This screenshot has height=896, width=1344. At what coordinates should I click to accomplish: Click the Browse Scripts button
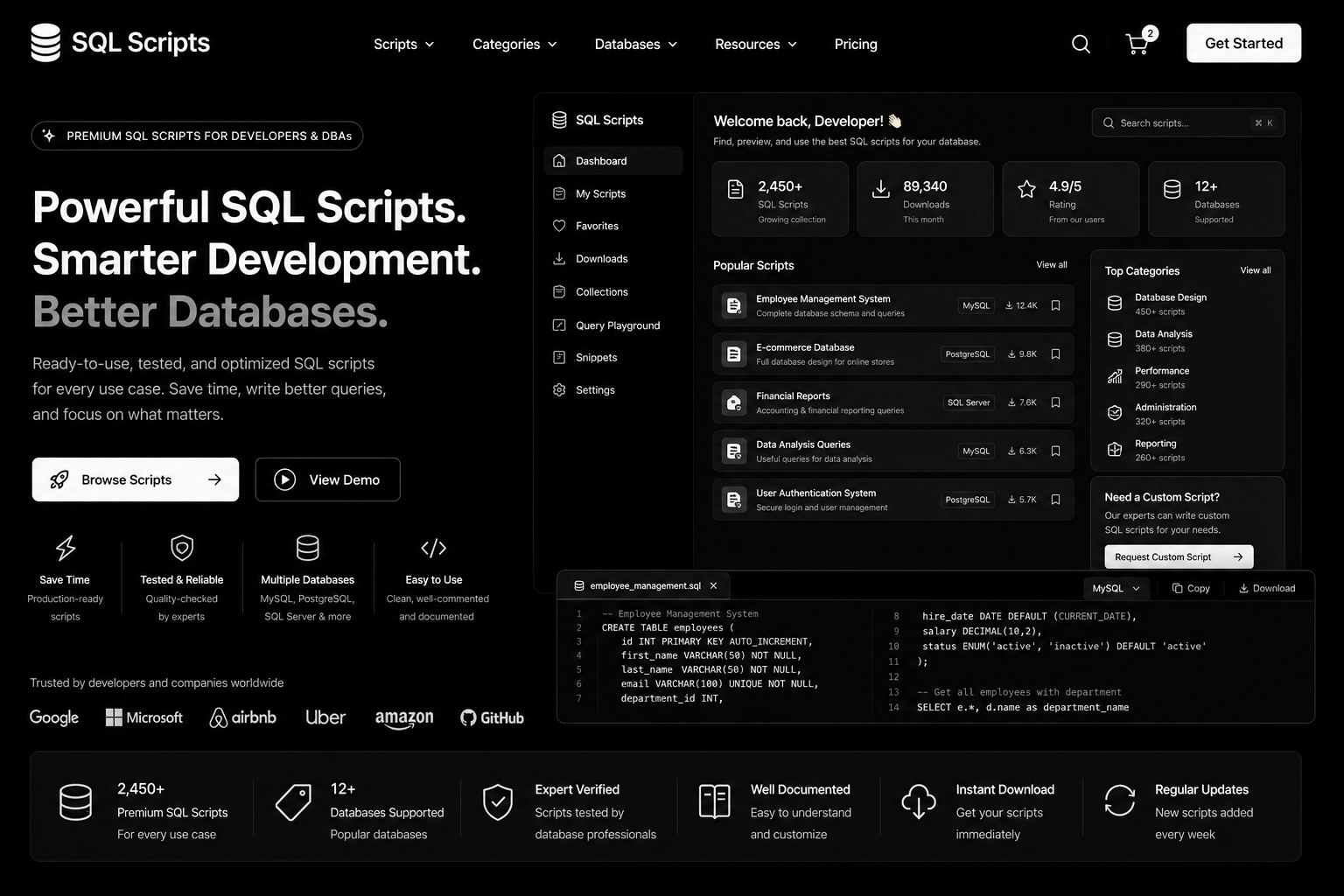[136, 479]
